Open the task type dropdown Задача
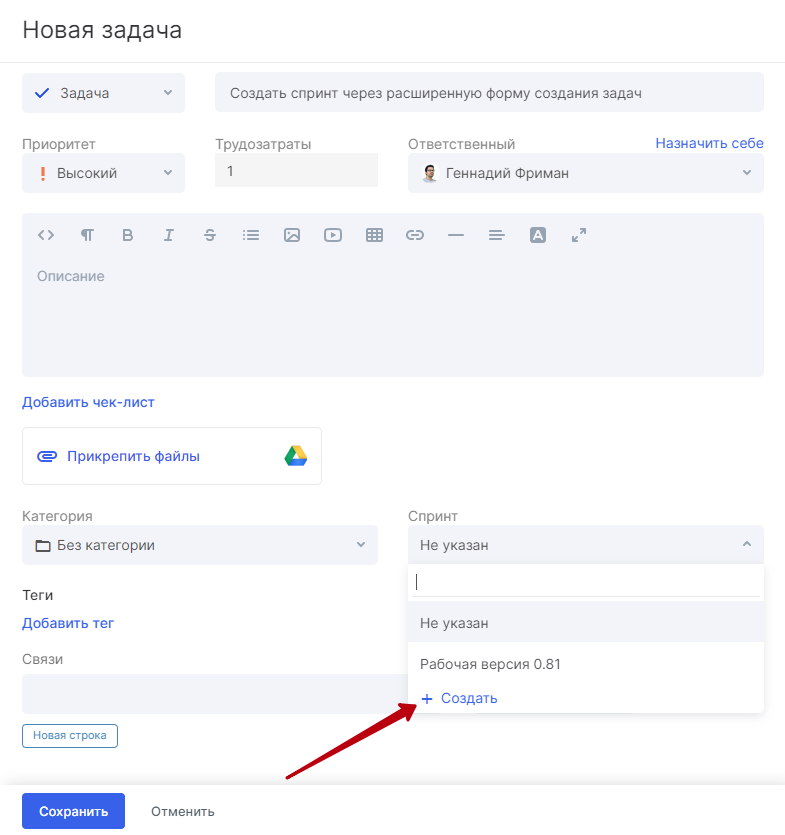 tap(103, 93)
